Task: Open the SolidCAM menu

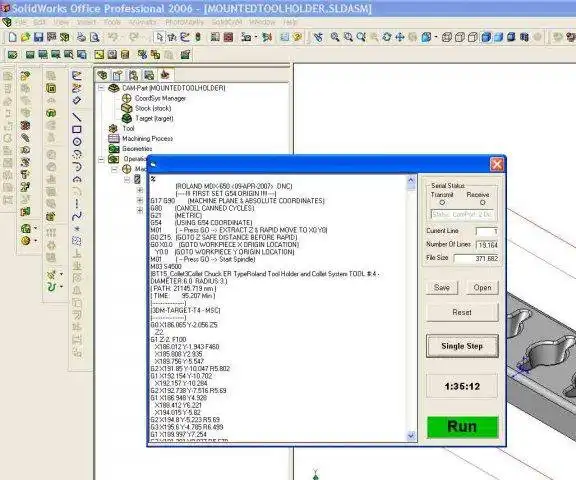Action: point(227,22)
